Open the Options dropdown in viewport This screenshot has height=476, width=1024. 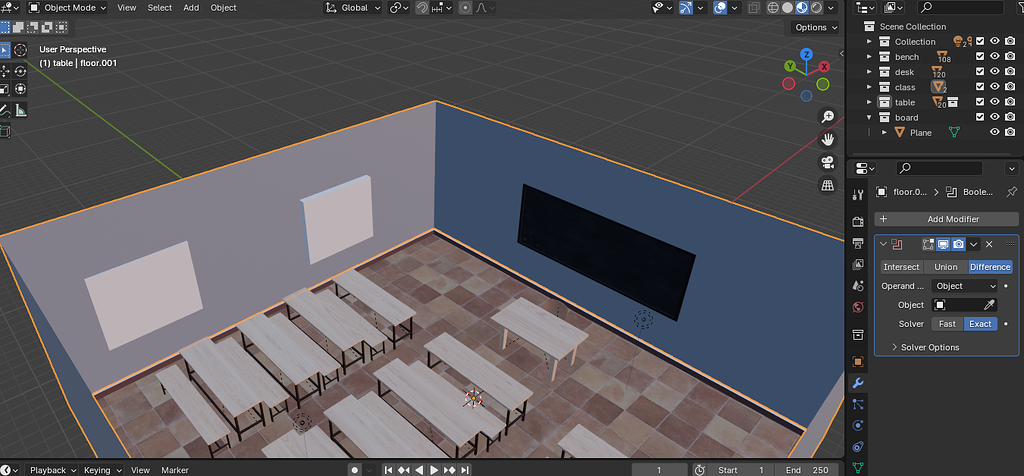coord(816,27)
